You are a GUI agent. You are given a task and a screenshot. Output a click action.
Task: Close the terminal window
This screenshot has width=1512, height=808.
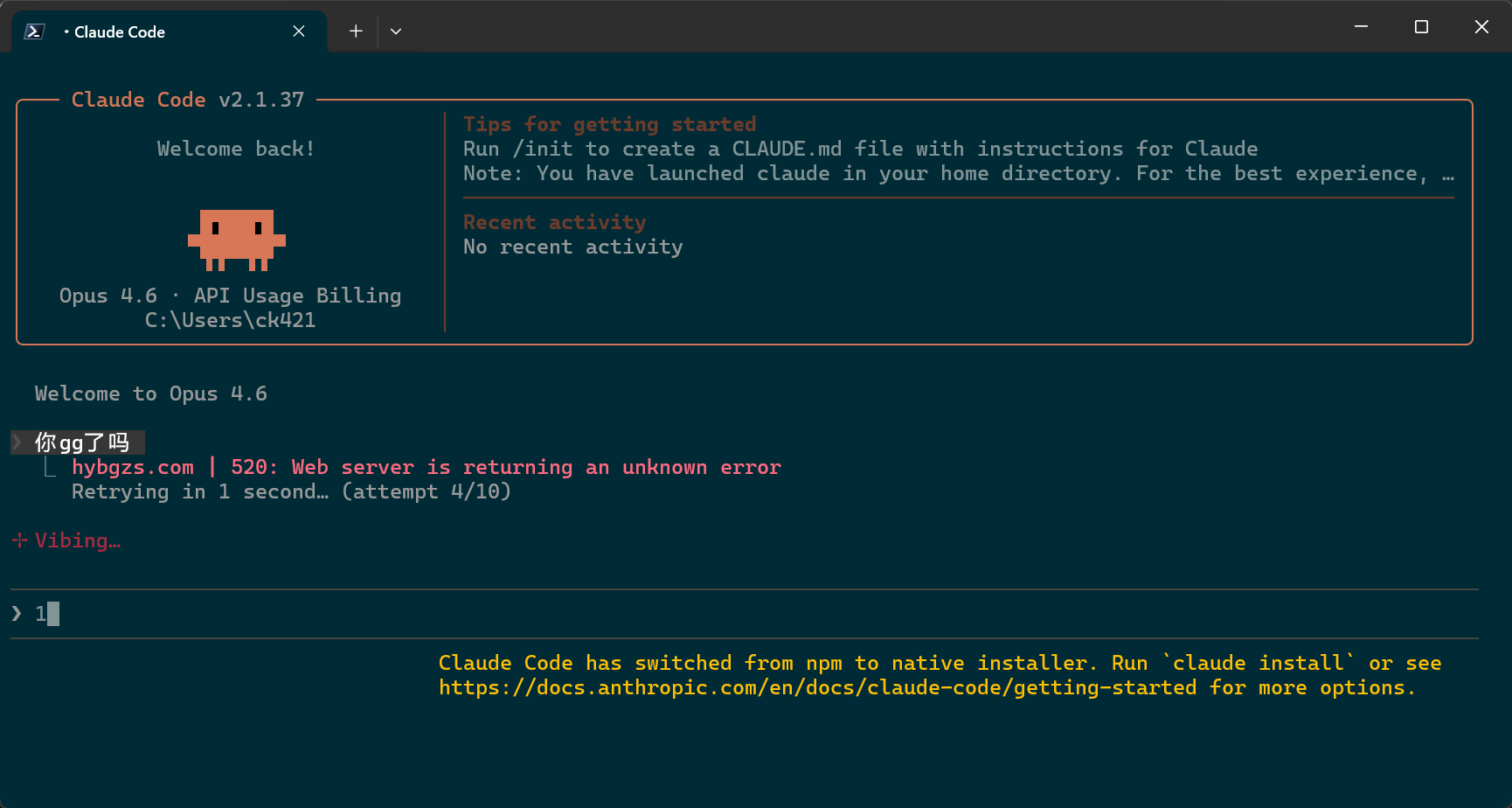(1481, 27)
